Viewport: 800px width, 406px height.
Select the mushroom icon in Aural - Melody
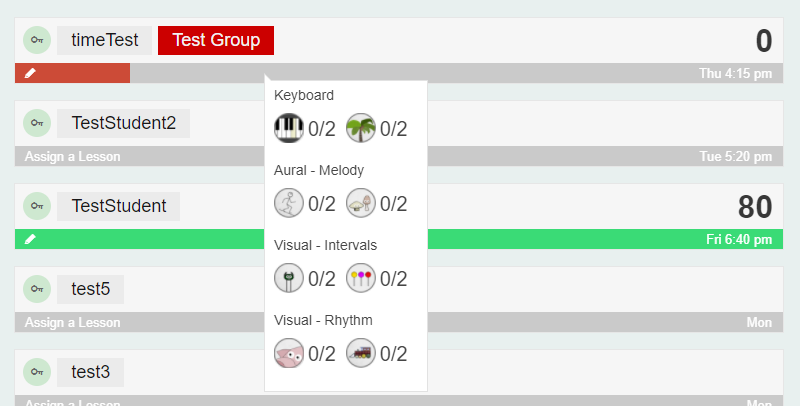pos(361,204)
